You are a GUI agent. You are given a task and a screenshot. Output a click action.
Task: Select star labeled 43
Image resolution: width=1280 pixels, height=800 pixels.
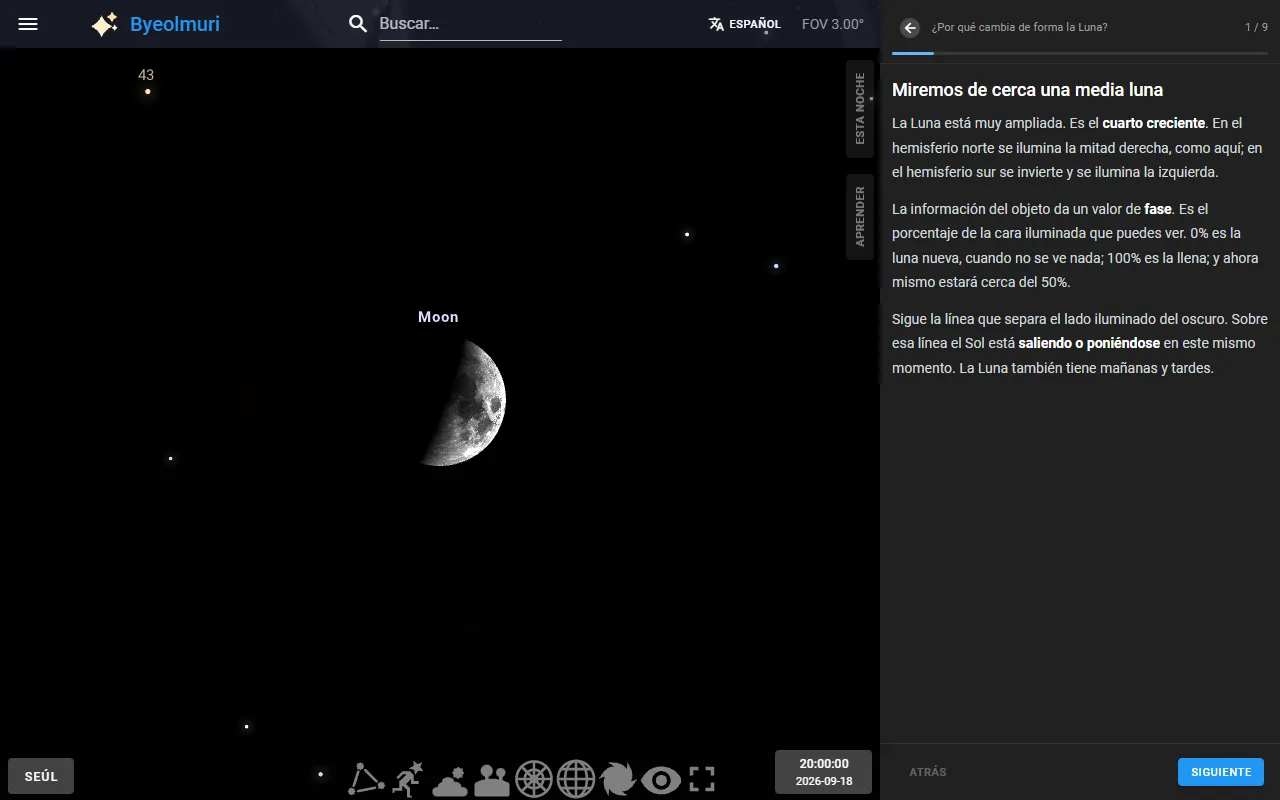pyautogui.click(x=147, y=91)
